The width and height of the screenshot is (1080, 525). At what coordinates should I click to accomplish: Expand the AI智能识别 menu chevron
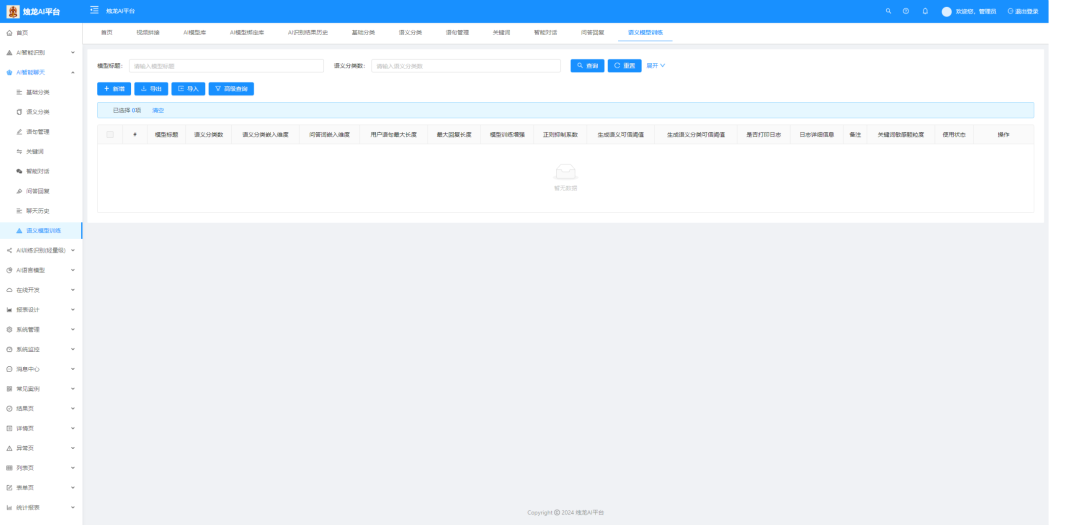[73, 52]
